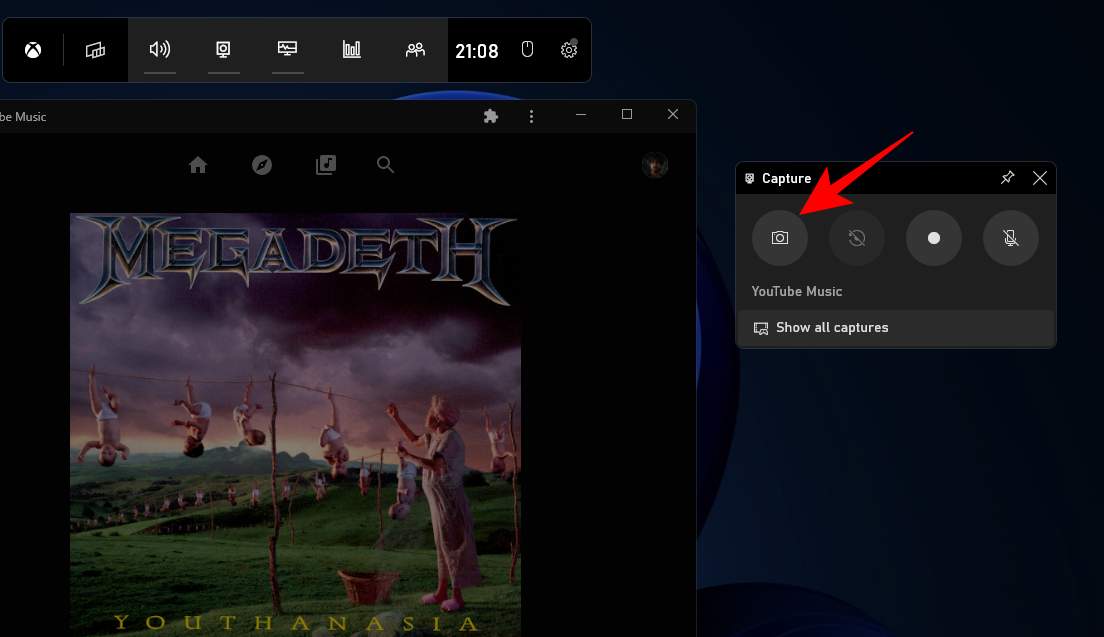Viewport: 1104px width, 637px height.
Task: Open the profile avatar in YouTube Music
Action: pyautogui.click(x=655, y=165)
